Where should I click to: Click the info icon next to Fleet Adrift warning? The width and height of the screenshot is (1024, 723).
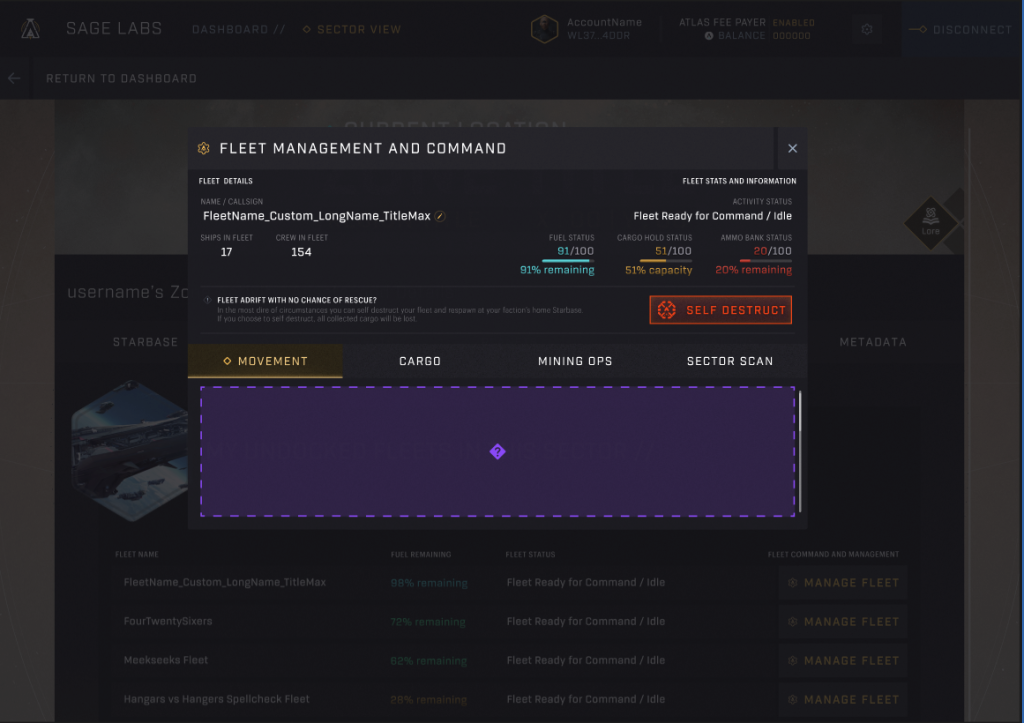point(207,300)
